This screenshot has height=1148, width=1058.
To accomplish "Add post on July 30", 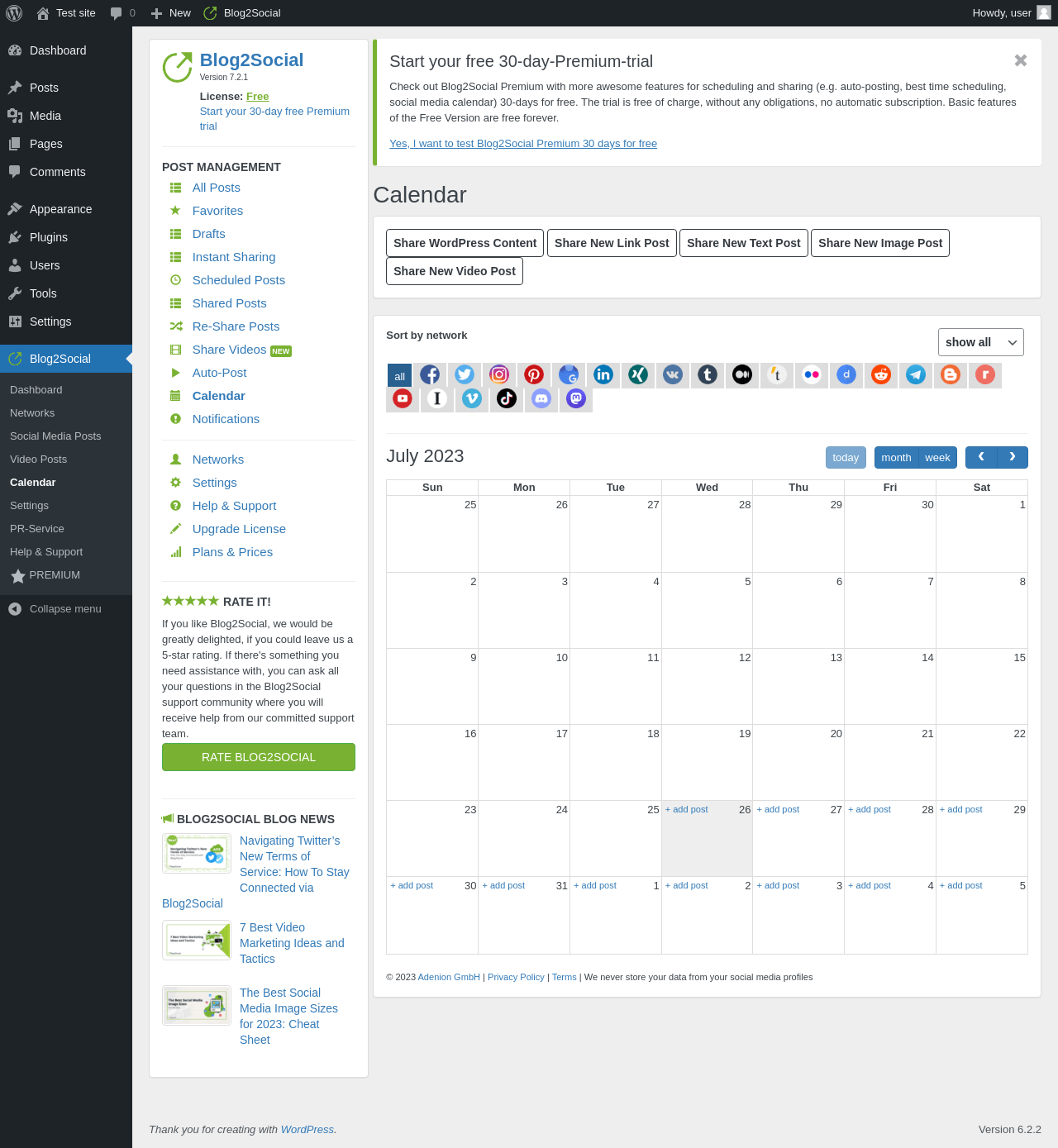I will coord(412,885).
